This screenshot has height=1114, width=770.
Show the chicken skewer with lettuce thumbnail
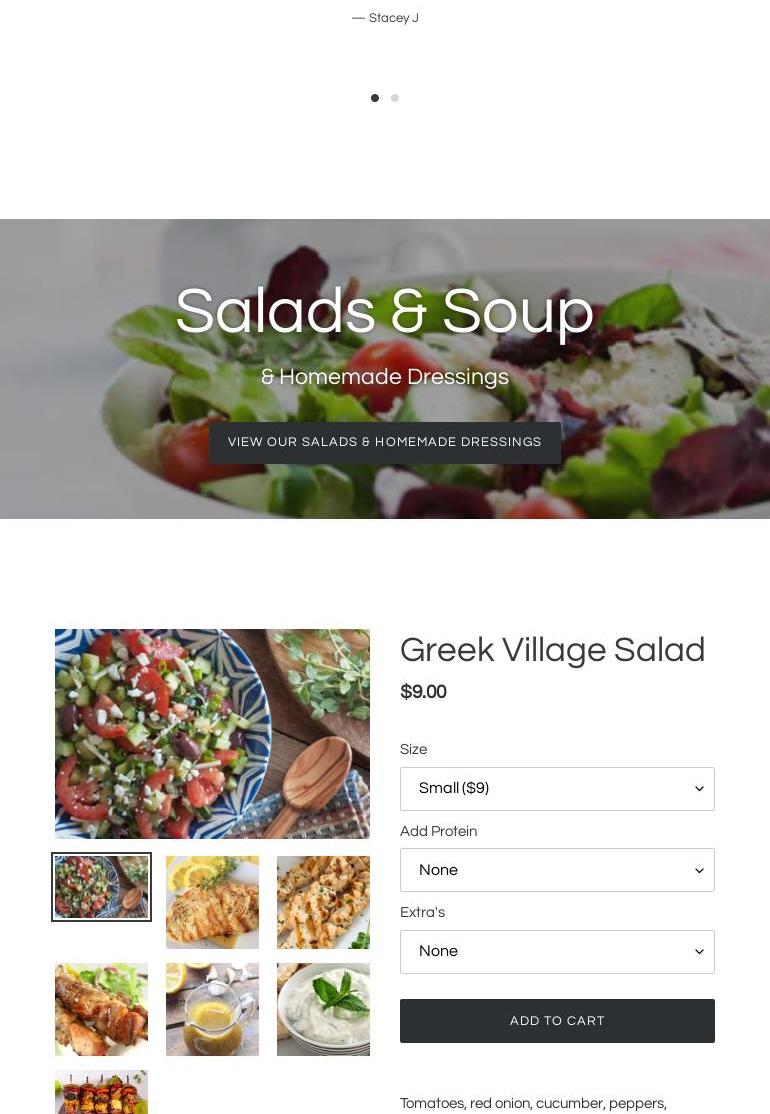(x=102, y=1010)
